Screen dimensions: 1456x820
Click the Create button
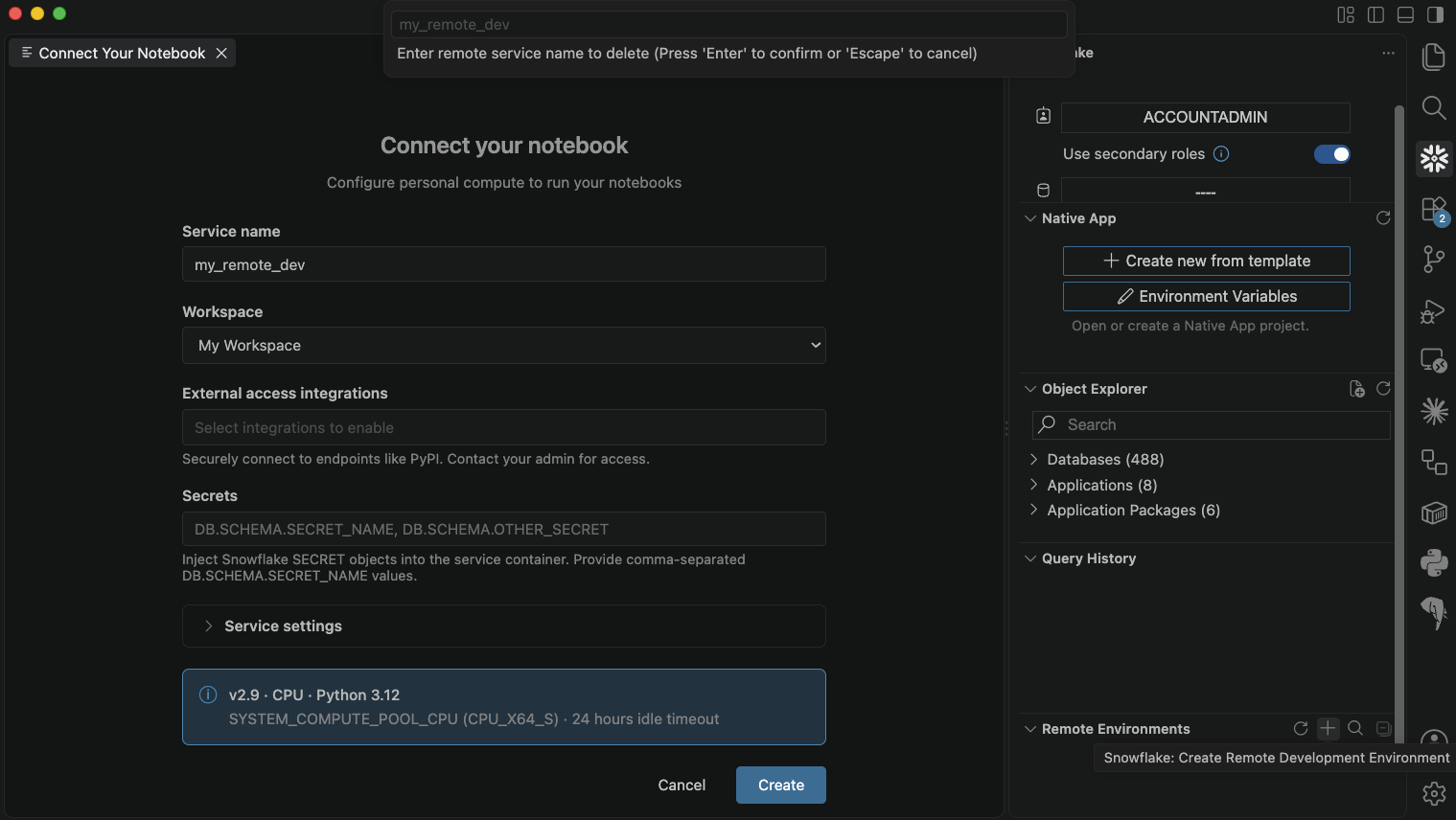pyautogui.click(x=781, y=786)
